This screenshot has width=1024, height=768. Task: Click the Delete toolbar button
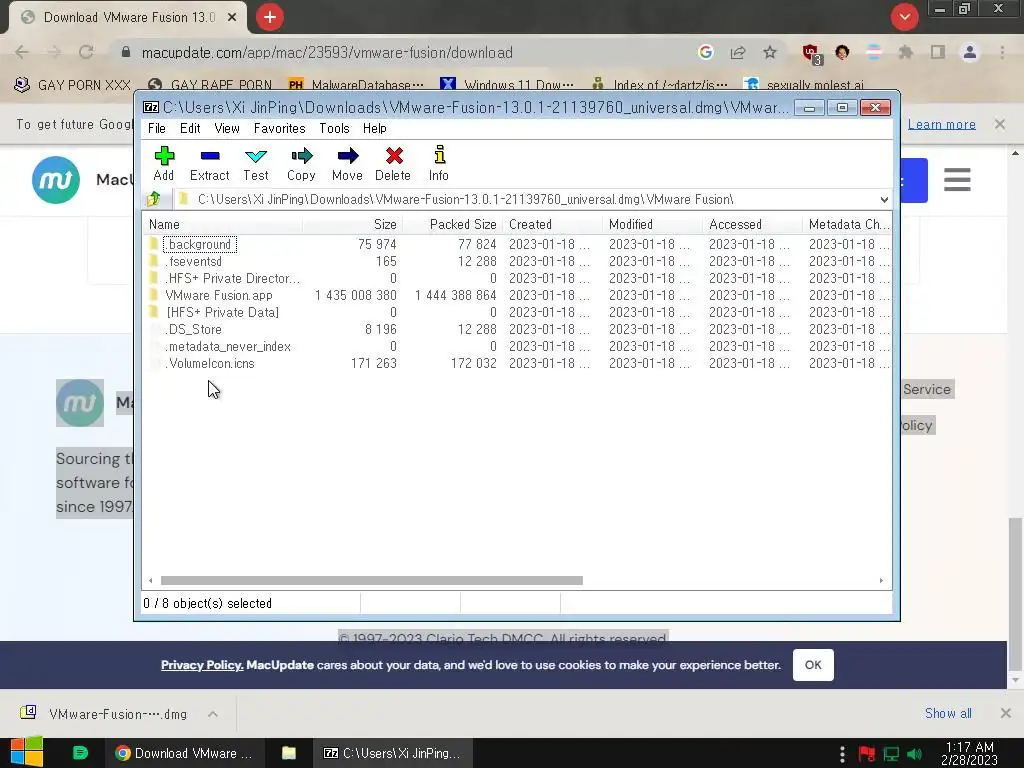(x=393, y=163)
